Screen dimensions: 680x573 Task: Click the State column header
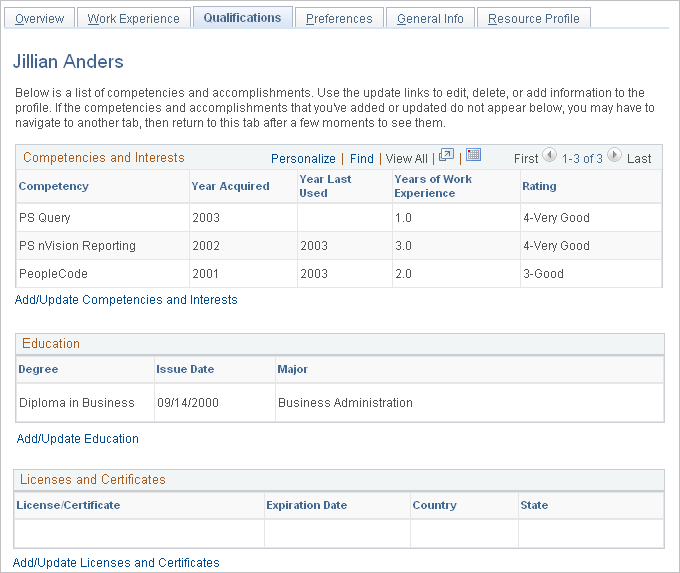pyautogui.click(x=534, y=505)
